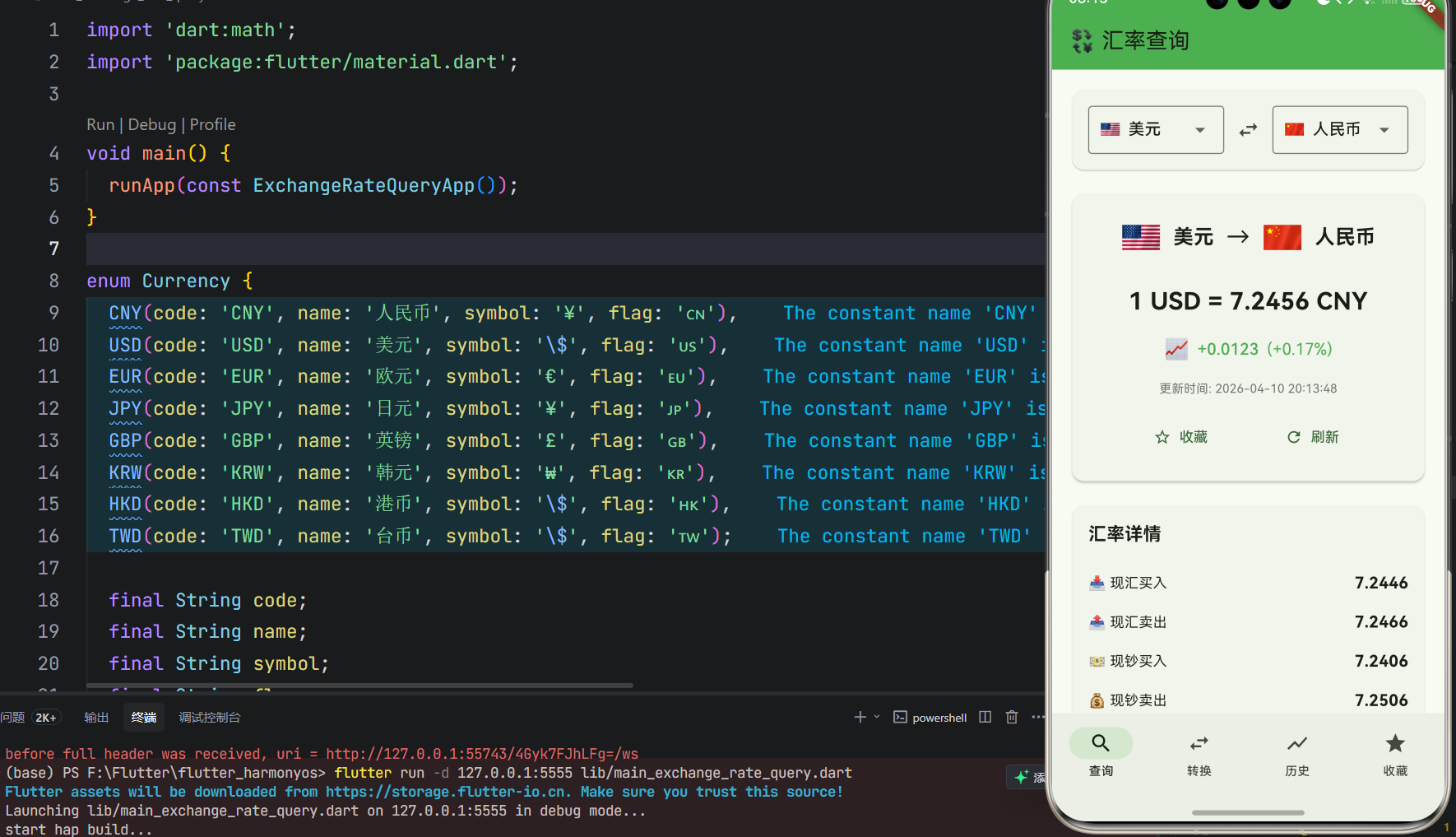The height and width of the screenshot is (837, 1456).
Task: Tap the 刷新 button to refresh the rate
Action: [x=1313, y=437]
